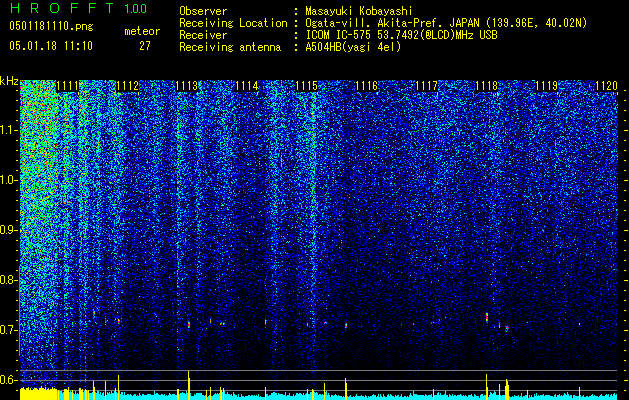Viewport: 629px width, 400px height.
Task: Click the Receiving Location label
Action: point(233,23)
